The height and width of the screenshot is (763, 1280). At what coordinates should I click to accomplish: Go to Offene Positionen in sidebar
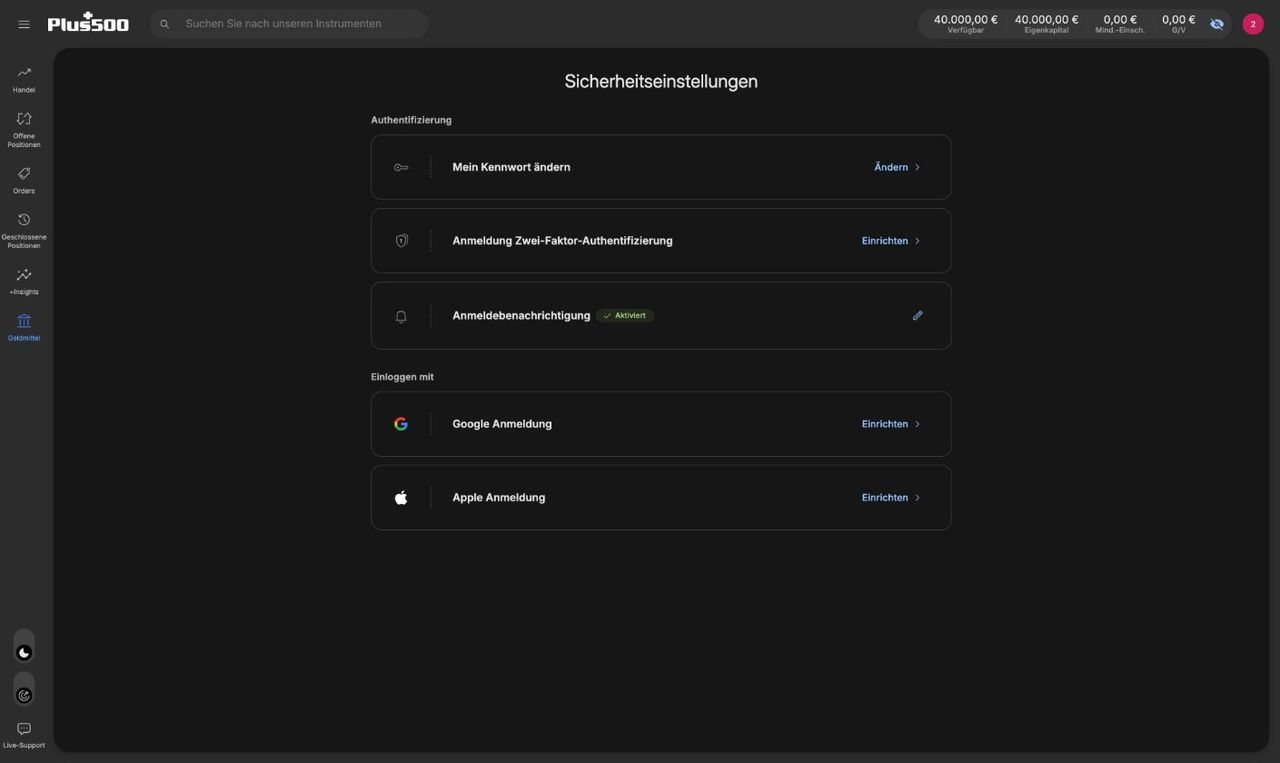[24, 130]
